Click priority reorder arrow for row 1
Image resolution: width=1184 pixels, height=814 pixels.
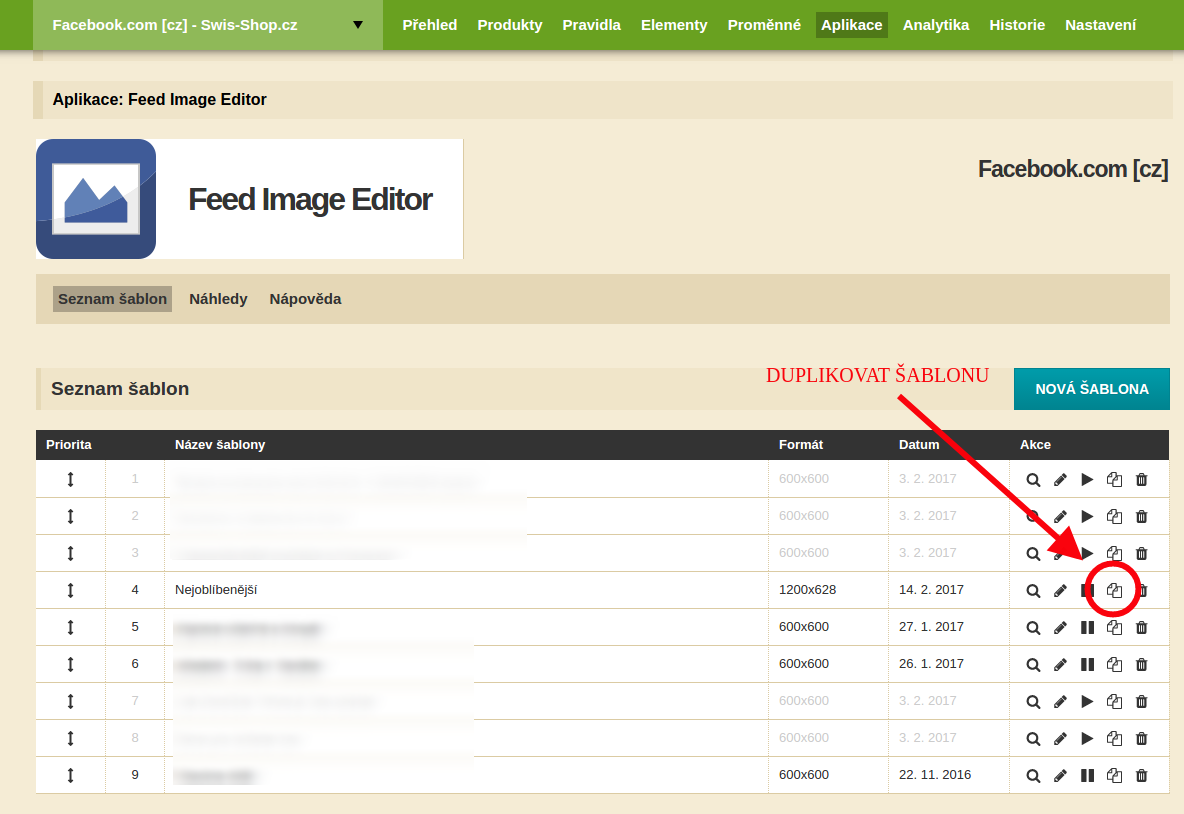pos(70,479)
